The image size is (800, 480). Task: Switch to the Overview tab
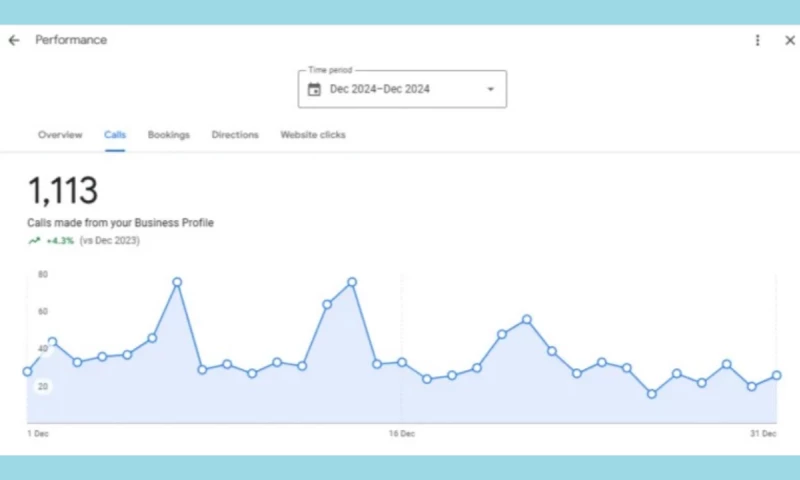(x=60, y=135)
